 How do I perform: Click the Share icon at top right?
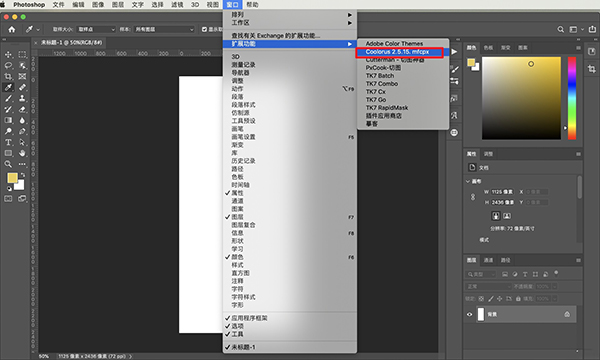coord(592,29)
